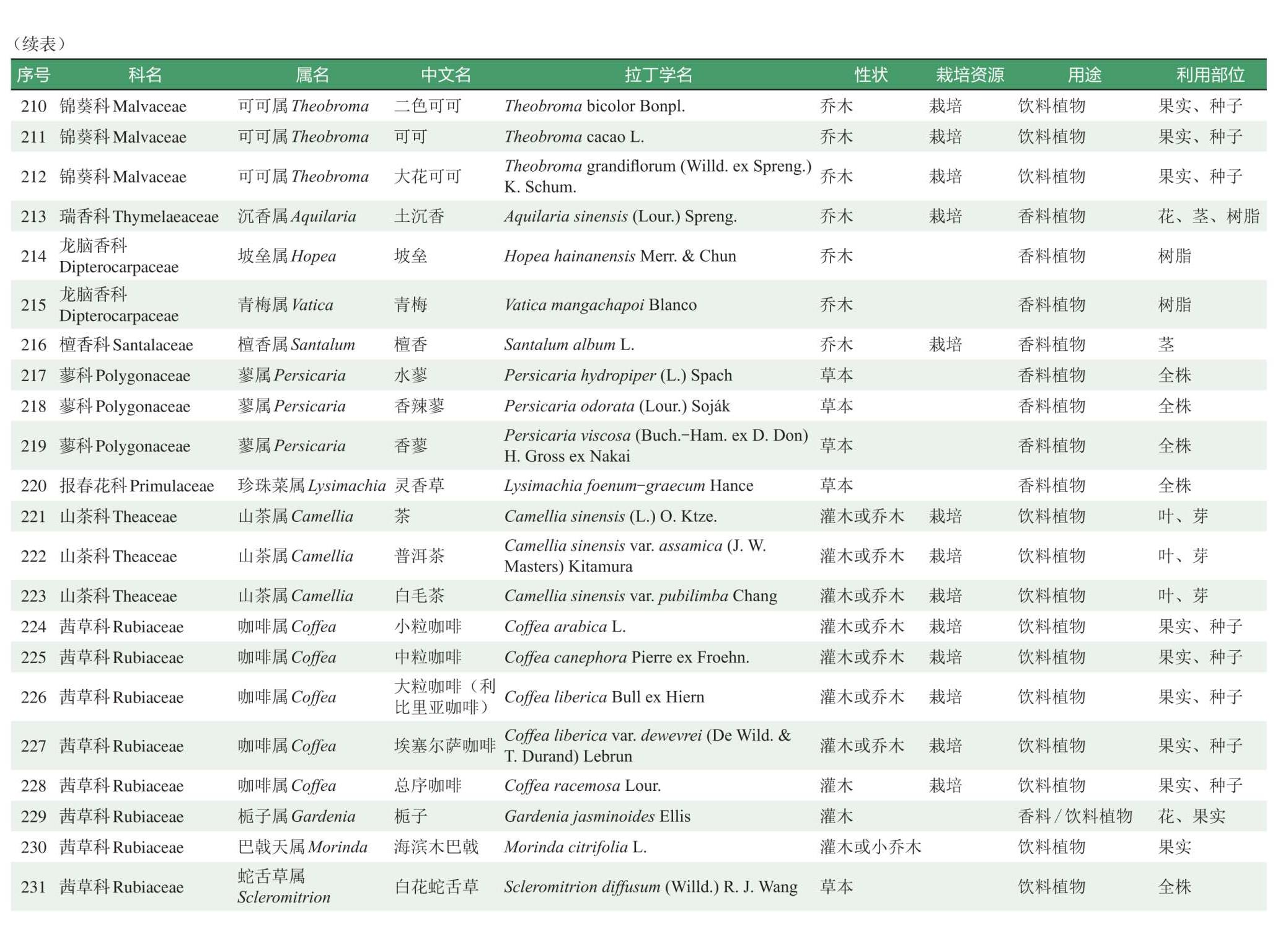
Task: Click the 中文名 column header
Action: pyautogui.click(x=446, y=75)
